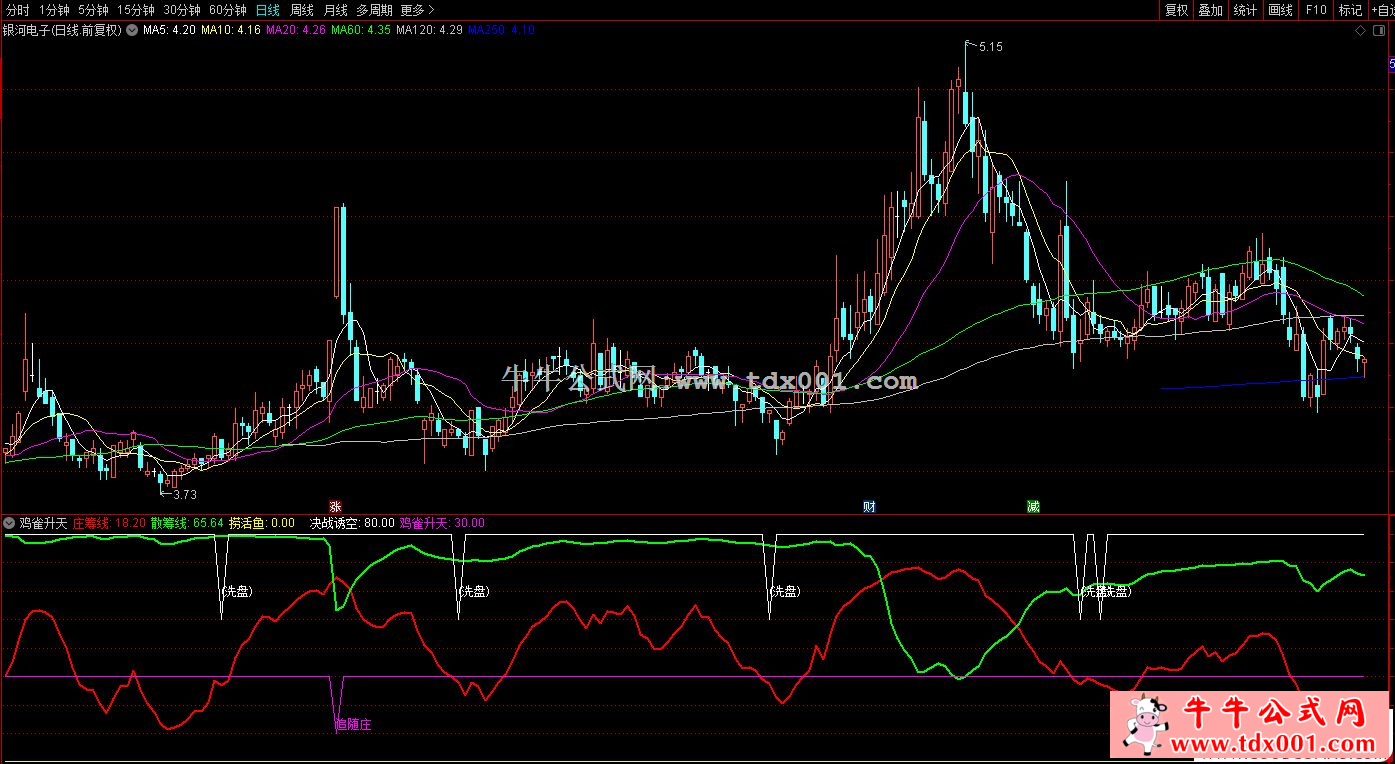Screen dimensions: 1395x764
Task: Switch to 月线 monthly chart
Action: pyautogui.click(x=335, y=10)
